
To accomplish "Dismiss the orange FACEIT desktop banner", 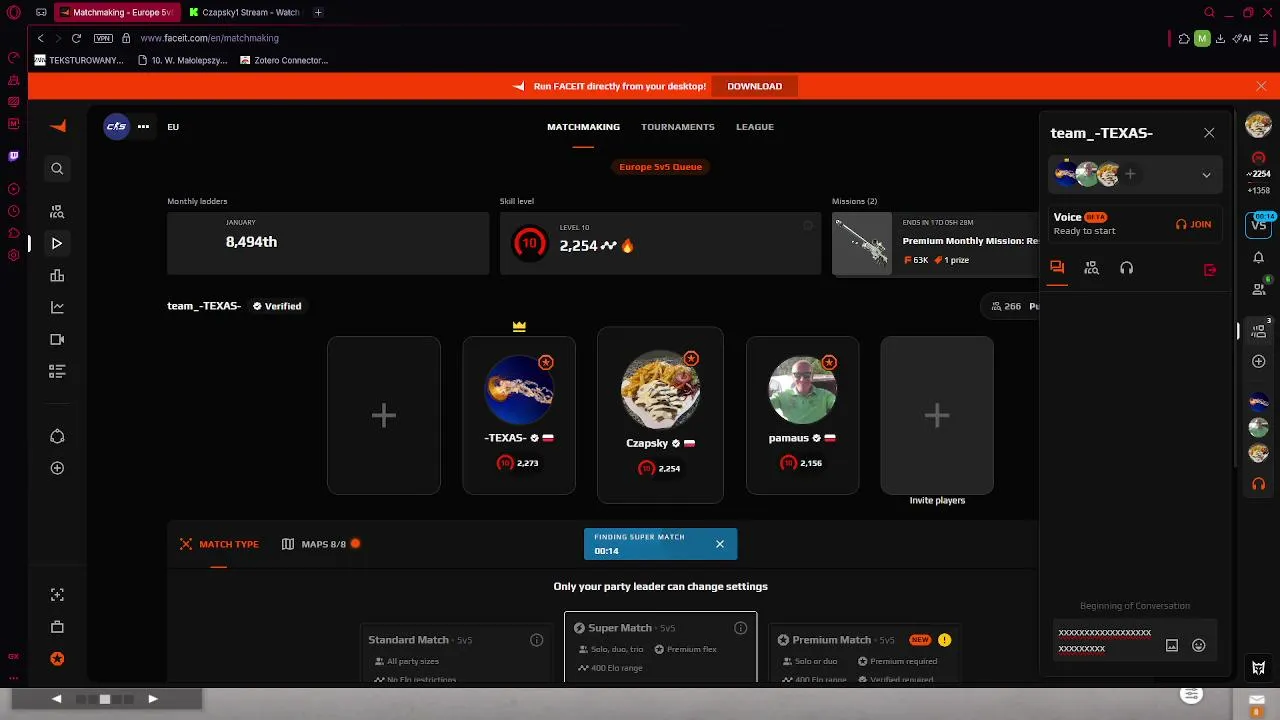I will click(x=1261, y=86).
